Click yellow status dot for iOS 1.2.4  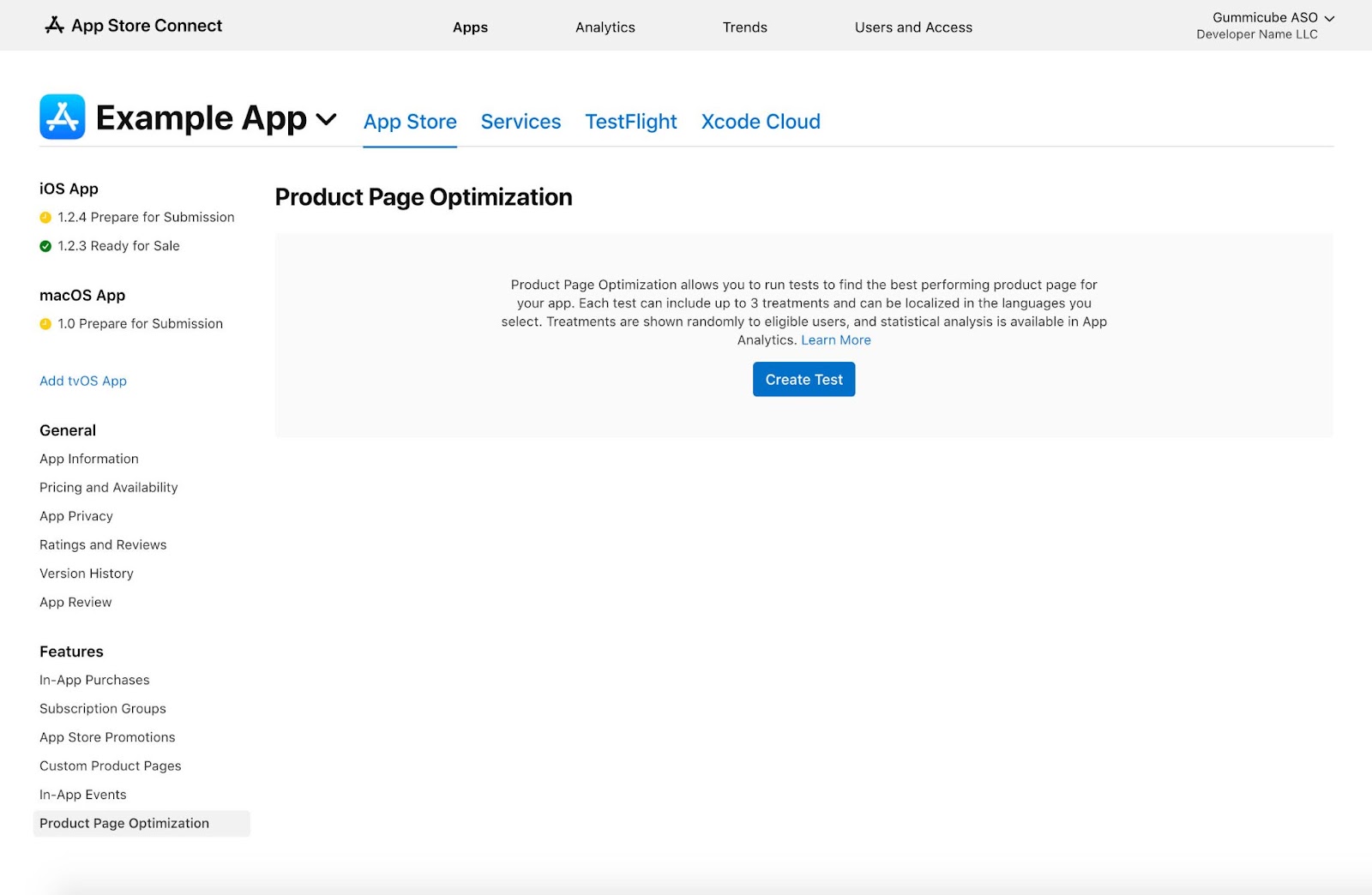click(x=45, y=218)
